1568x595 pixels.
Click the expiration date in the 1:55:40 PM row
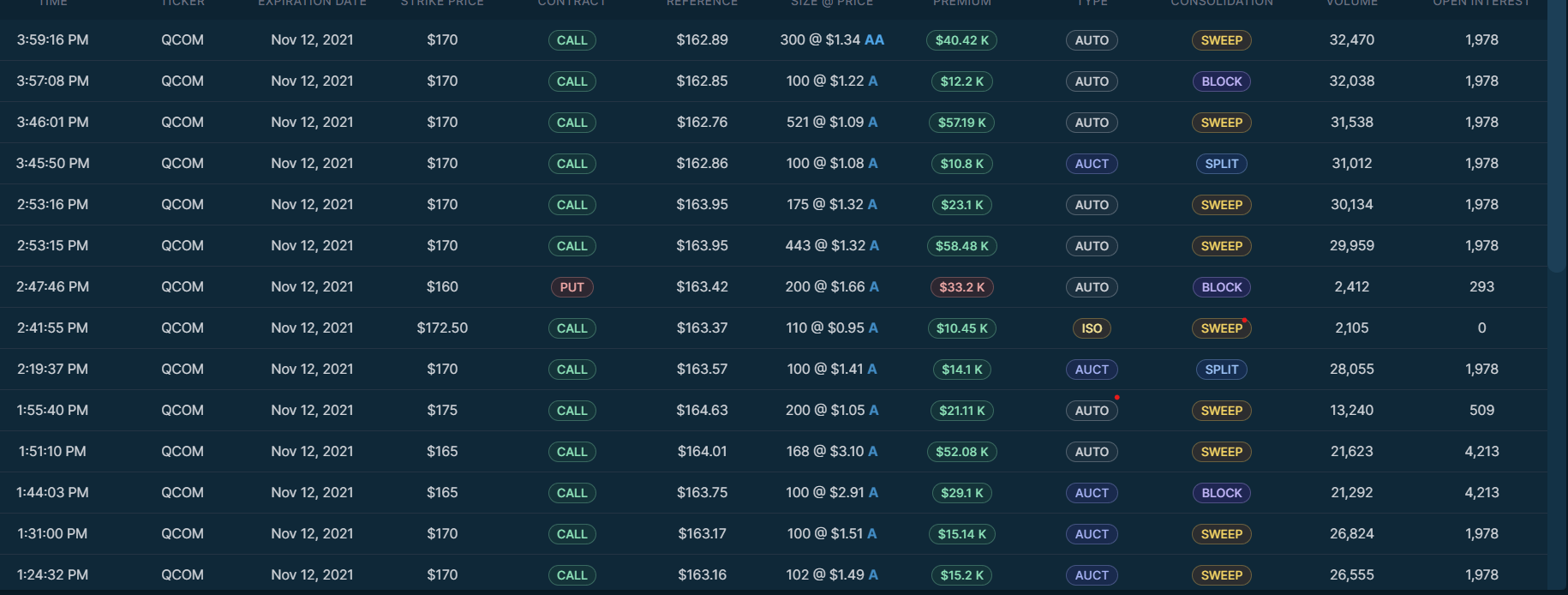point(312,411)
